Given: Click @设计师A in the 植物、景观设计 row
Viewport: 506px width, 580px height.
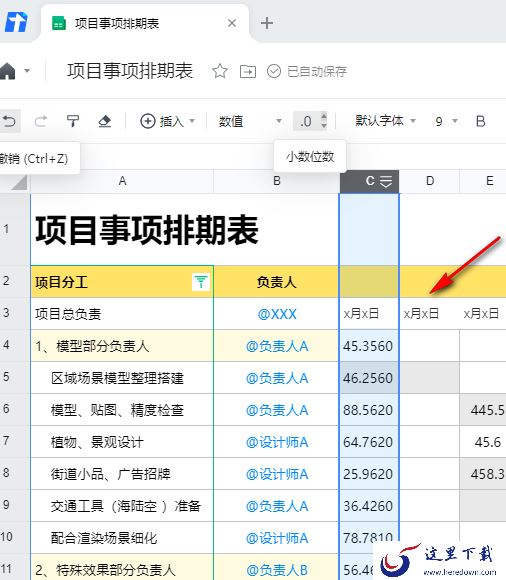Looking at the screenshot, I should pyautogui.click(x=277, y=442).
